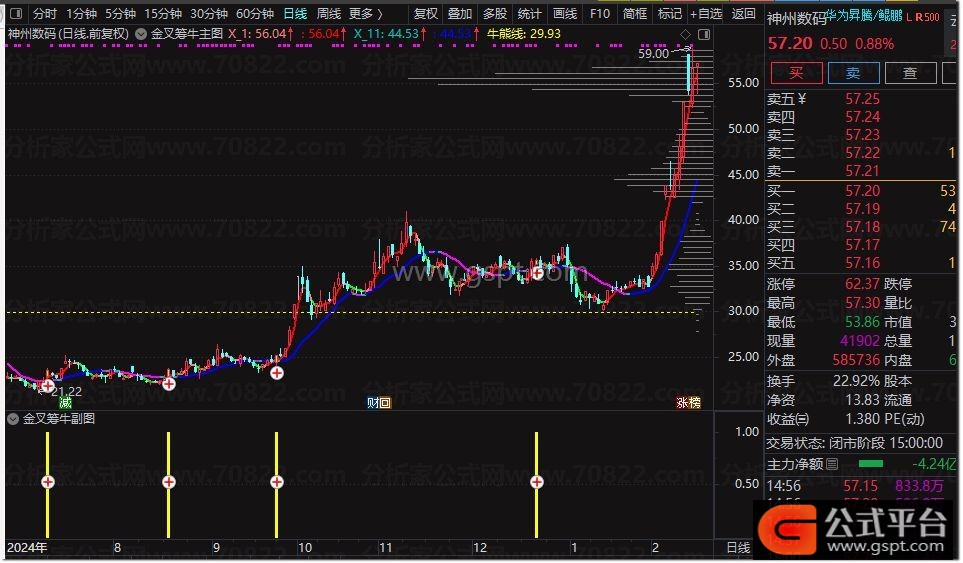
Task: Click the 神州数码 stock name in quote panel
Action: 795,19
